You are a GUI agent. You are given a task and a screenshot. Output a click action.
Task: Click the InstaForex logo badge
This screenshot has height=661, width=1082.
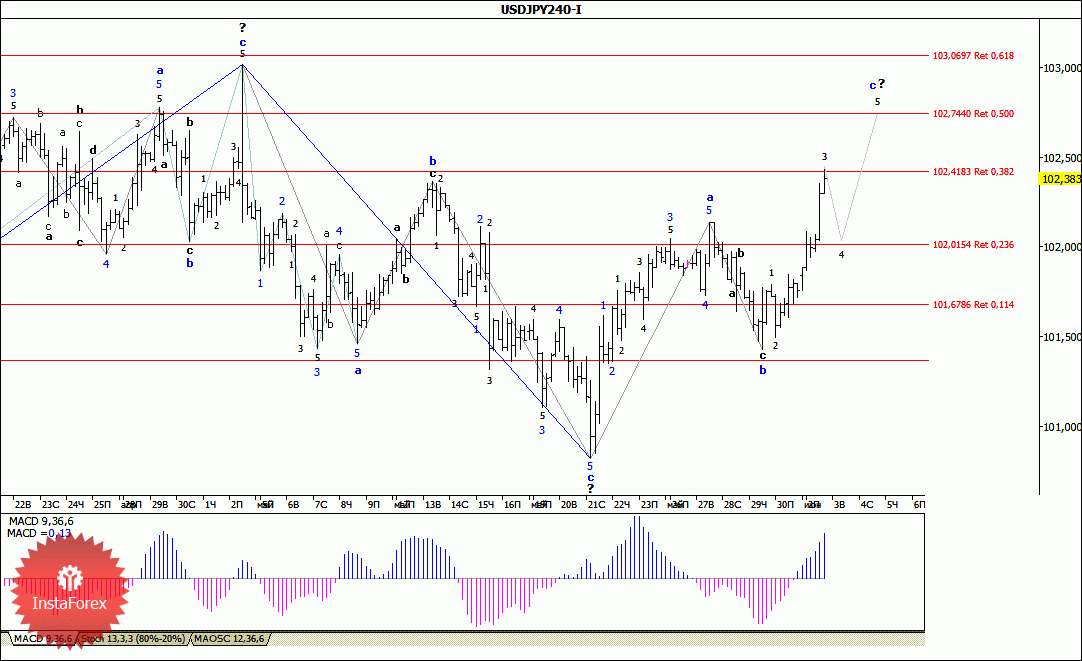69,592
